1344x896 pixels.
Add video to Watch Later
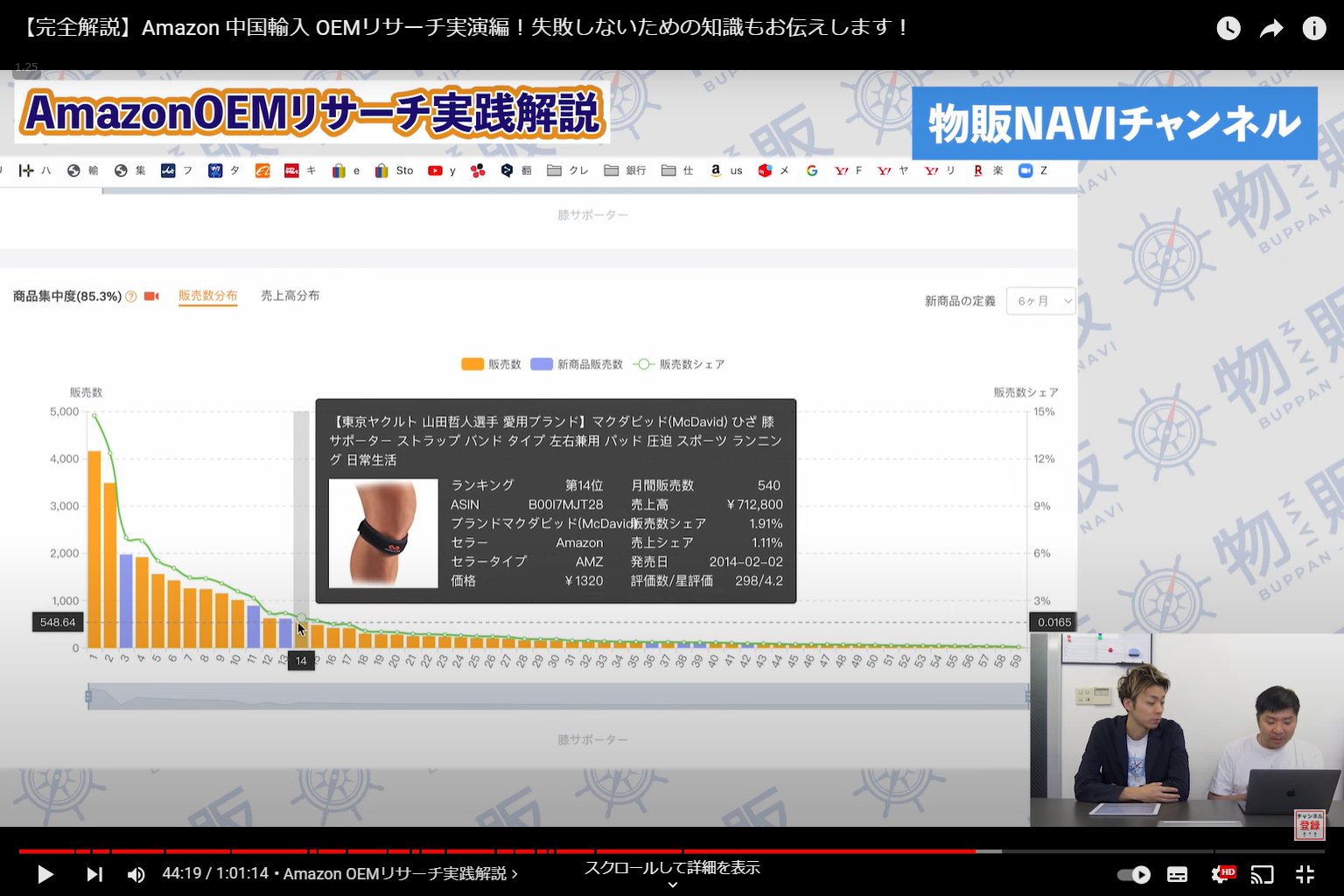coord(1228,28)
